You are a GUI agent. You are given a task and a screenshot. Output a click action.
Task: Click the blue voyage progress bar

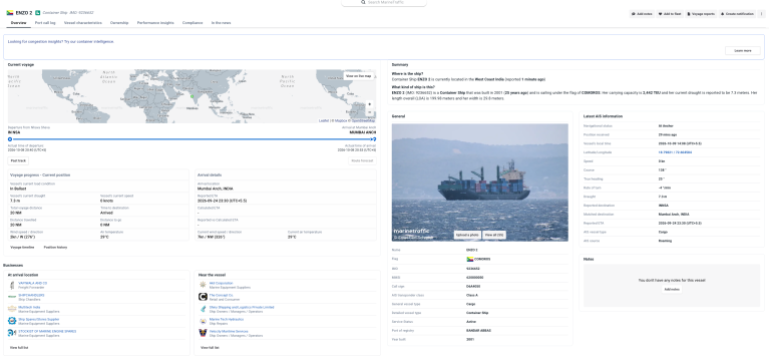192,139
